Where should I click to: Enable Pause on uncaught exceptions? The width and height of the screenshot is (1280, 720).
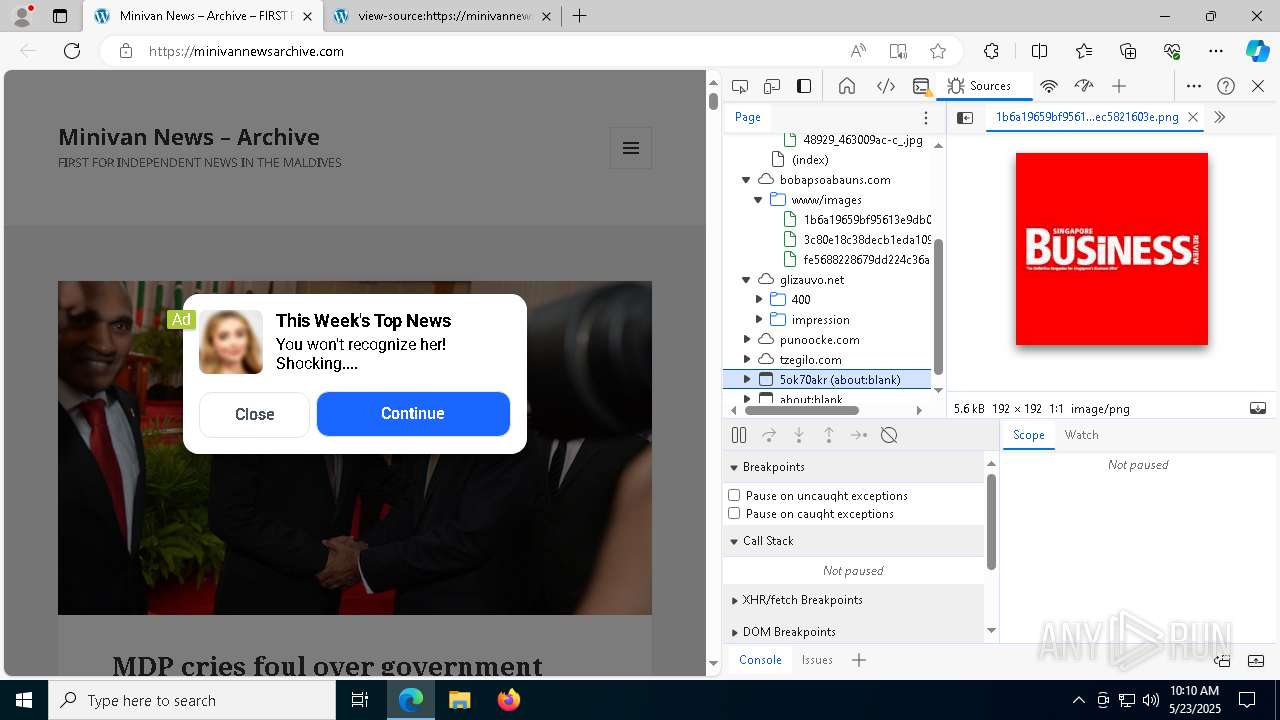tap(734, 495)
